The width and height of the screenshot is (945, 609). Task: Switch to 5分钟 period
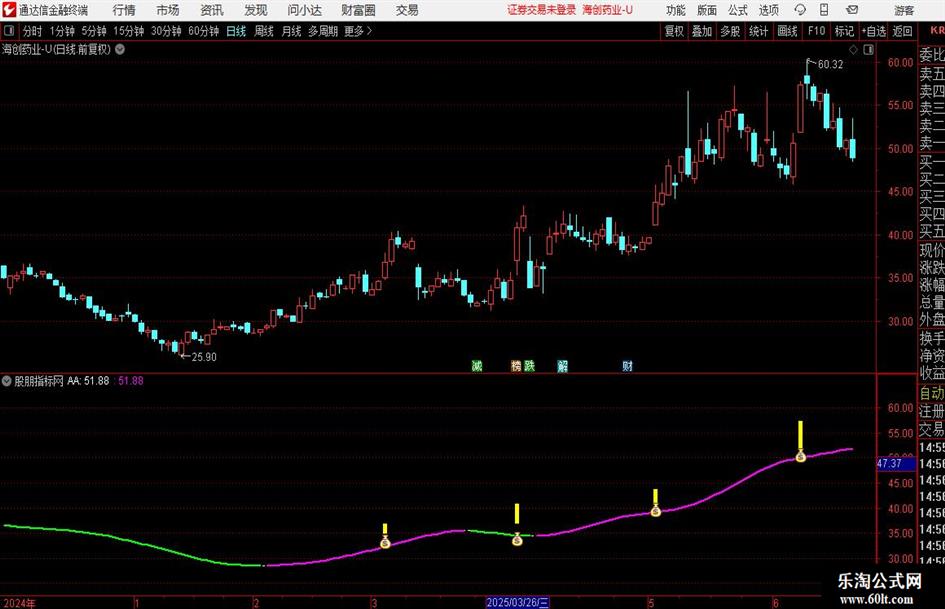coord(93,31)
